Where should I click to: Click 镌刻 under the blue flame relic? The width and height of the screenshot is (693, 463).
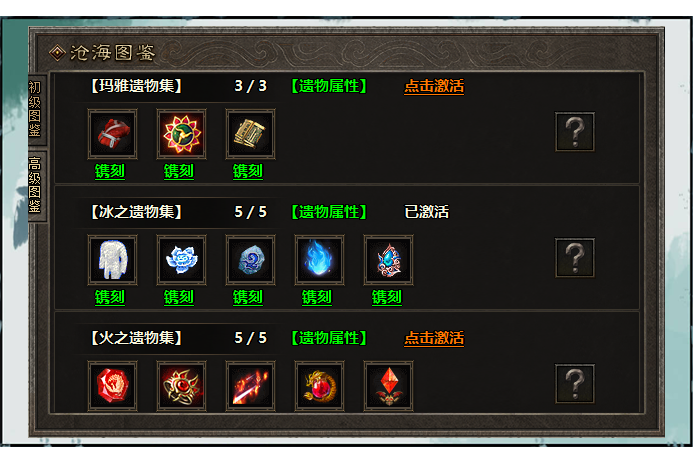(x=316, y=297)
